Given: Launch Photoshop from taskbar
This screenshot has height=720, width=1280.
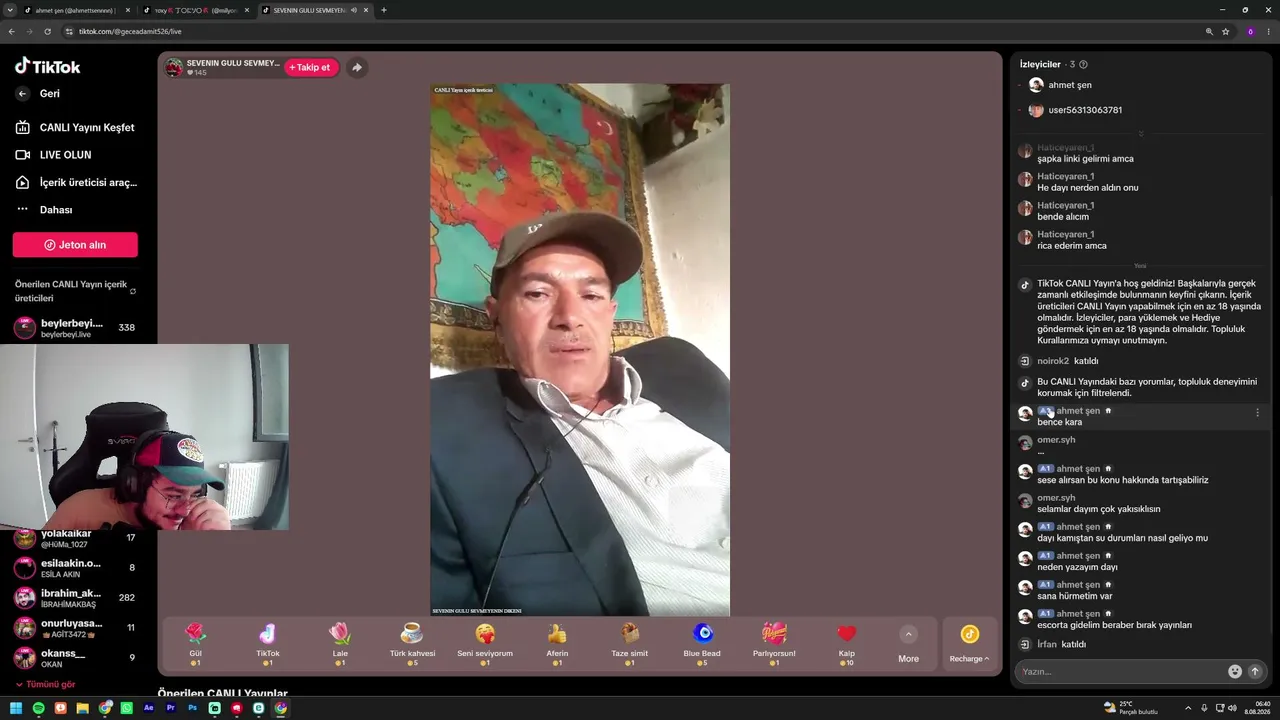Looking at the screenshot, I should (x=193, y=708).
